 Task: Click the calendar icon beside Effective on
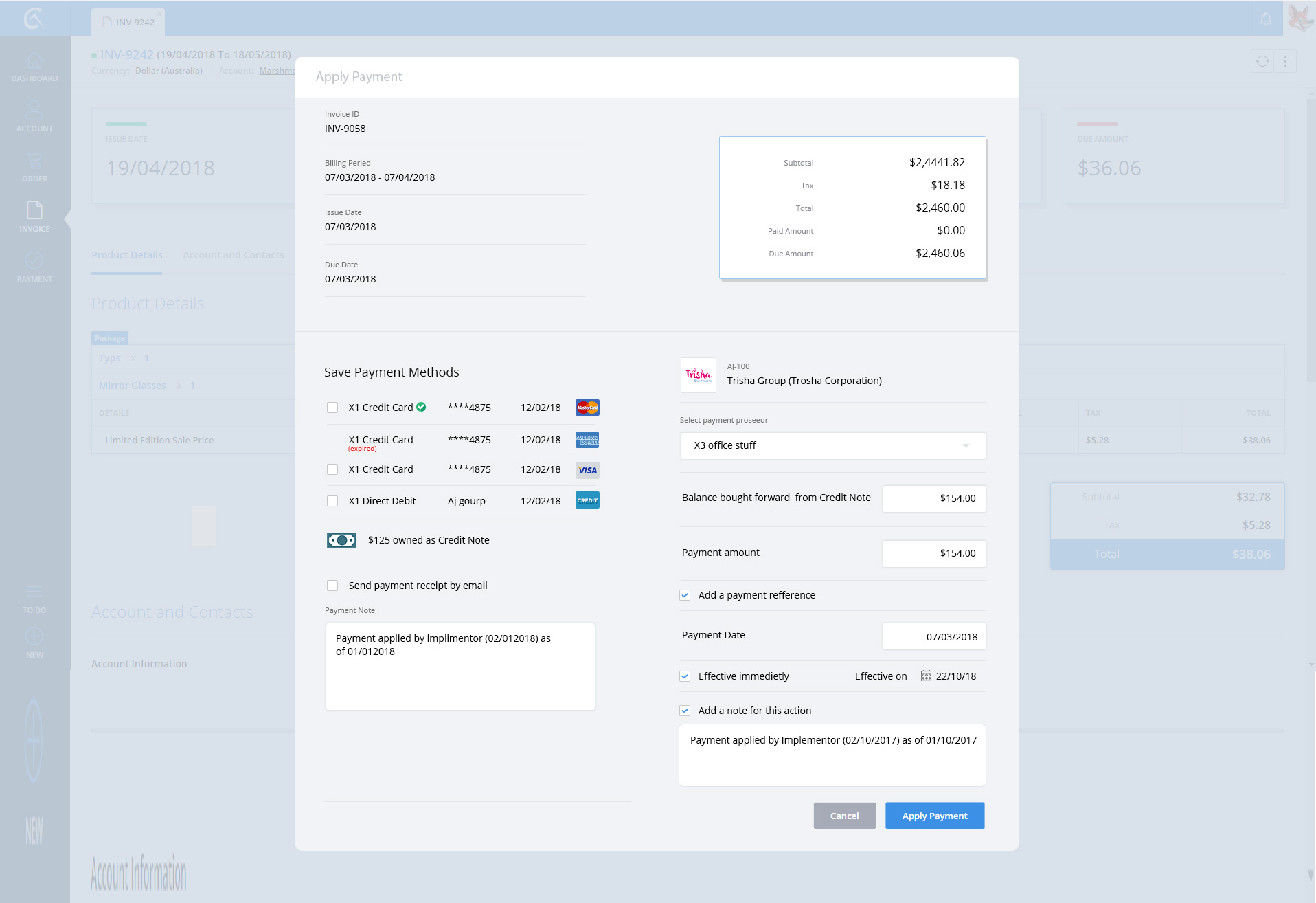pyautogui.click(x=926, y=676)
